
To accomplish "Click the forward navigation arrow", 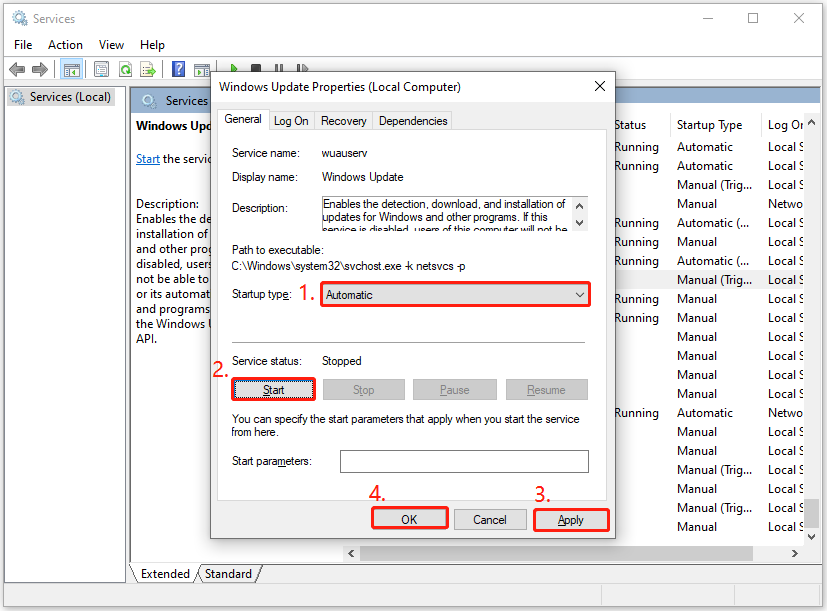I will (x=39, y=69).
